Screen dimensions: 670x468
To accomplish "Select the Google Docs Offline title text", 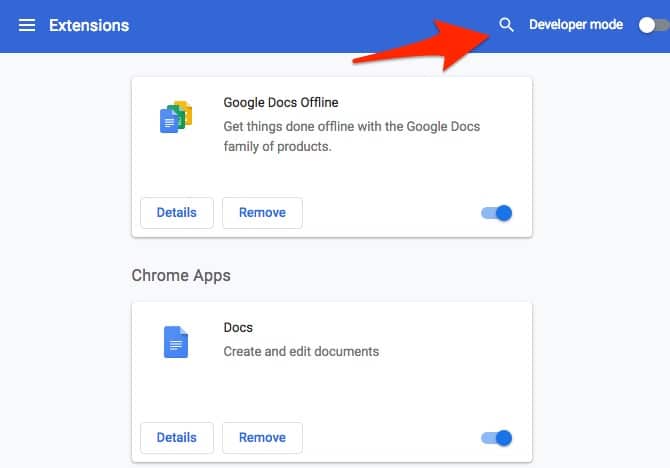I will pyautogui.click(x=282, y=102).
